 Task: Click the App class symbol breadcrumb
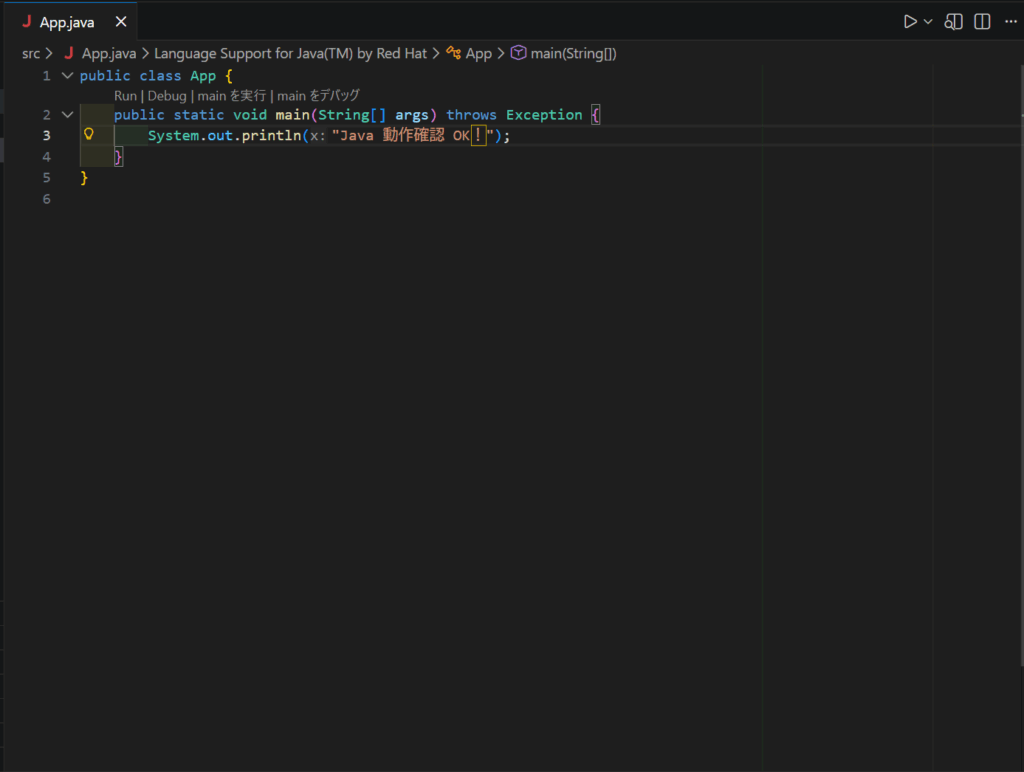(478, 53)
